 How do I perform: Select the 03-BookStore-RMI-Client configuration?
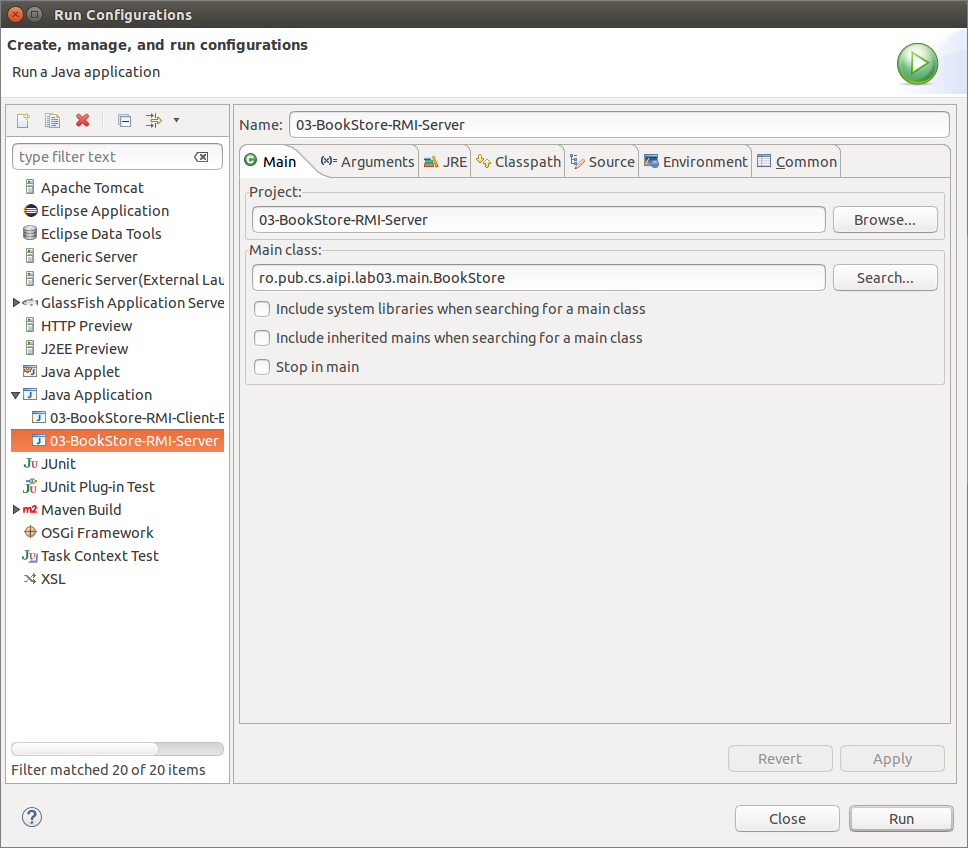128,418
